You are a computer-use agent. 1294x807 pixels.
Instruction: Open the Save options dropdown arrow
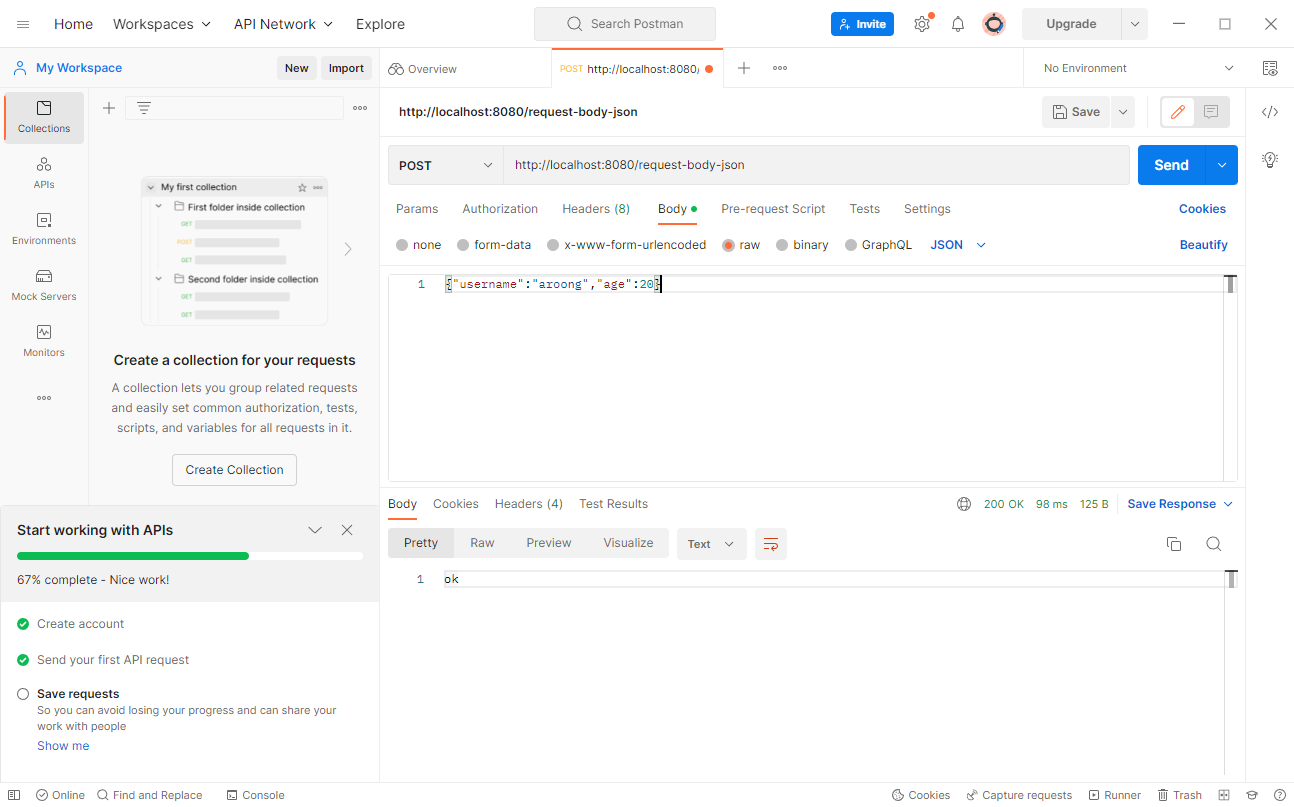point(1123,112)
